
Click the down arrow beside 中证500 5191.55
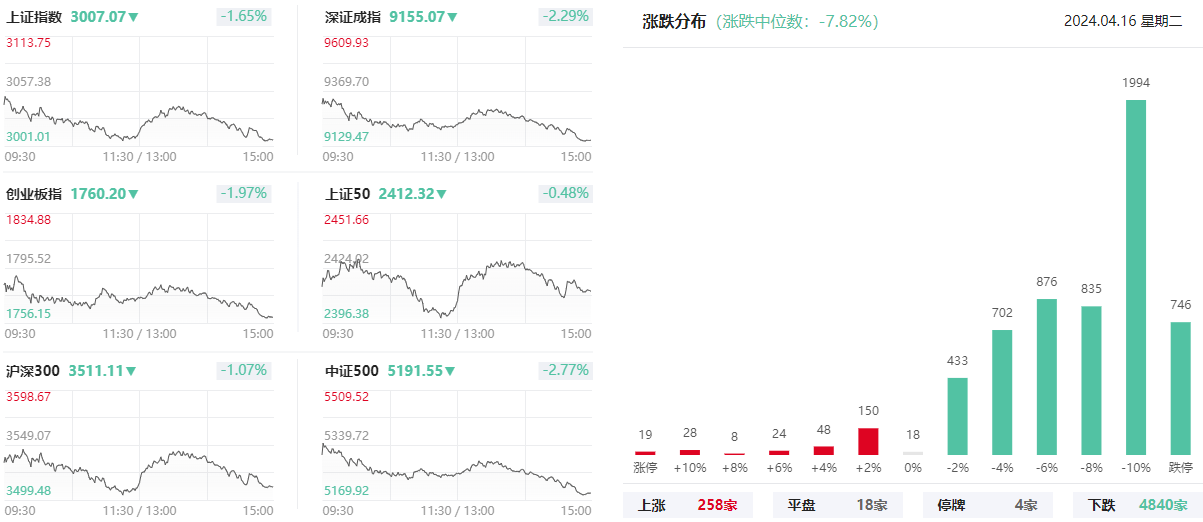[450, 371]
